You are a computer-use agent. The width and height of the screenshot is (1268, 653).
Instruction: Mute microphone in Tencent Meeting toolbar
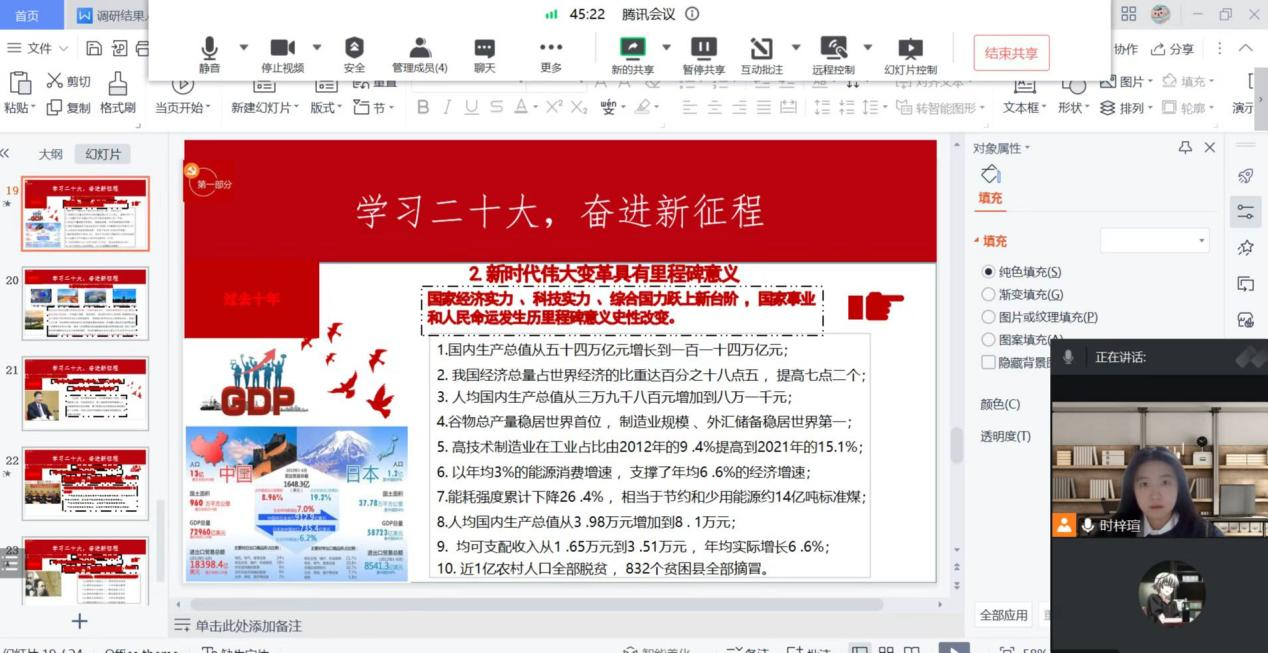click(209, 53)
